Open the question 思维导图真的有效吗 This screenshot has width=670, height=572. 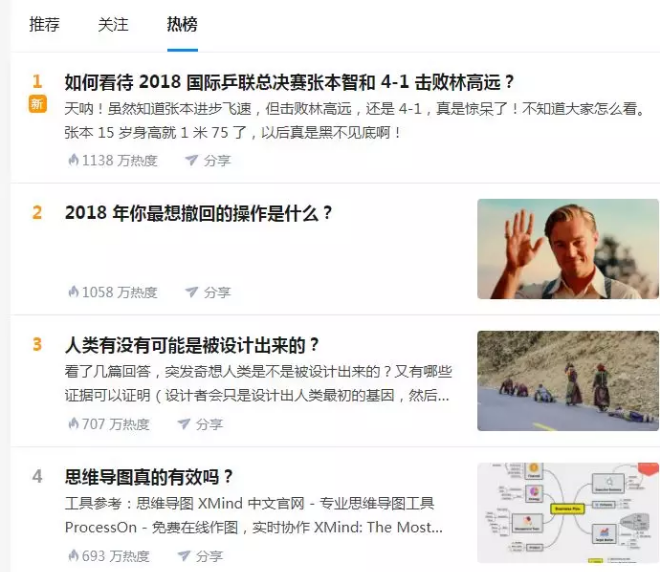click(x=149, y=477)
